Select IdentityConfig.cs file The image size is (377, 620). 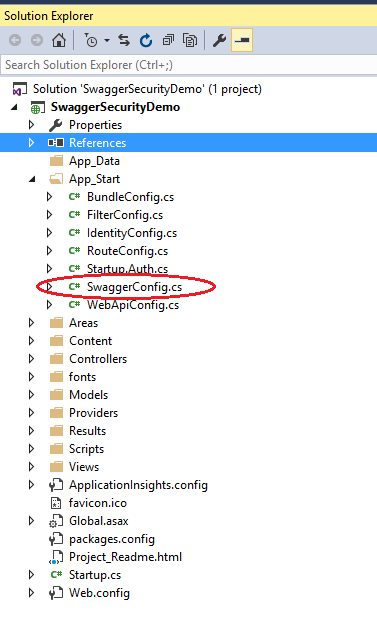(132, 233)
